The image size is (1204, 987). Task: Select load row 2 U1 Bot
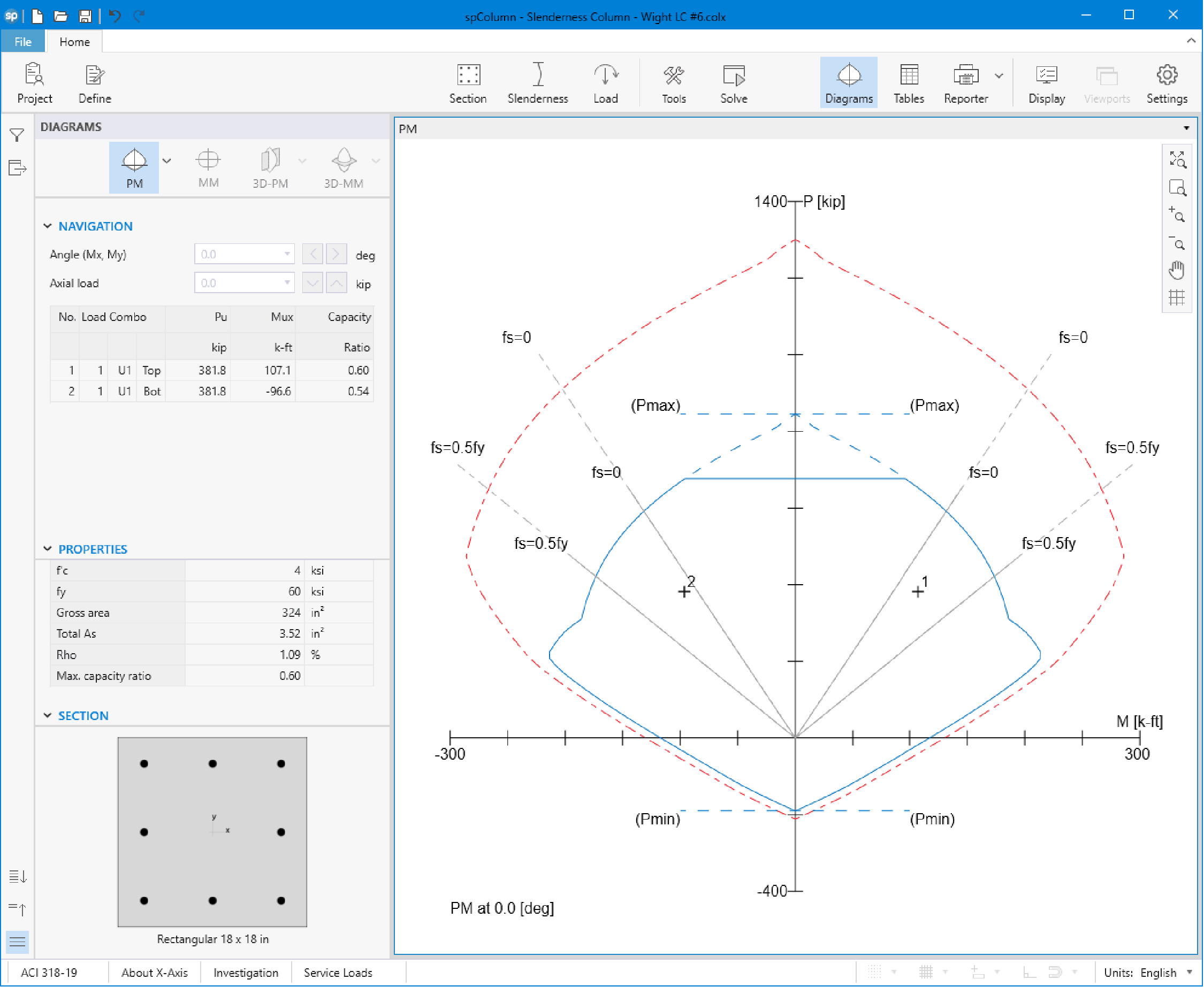(x=212, y=392)
